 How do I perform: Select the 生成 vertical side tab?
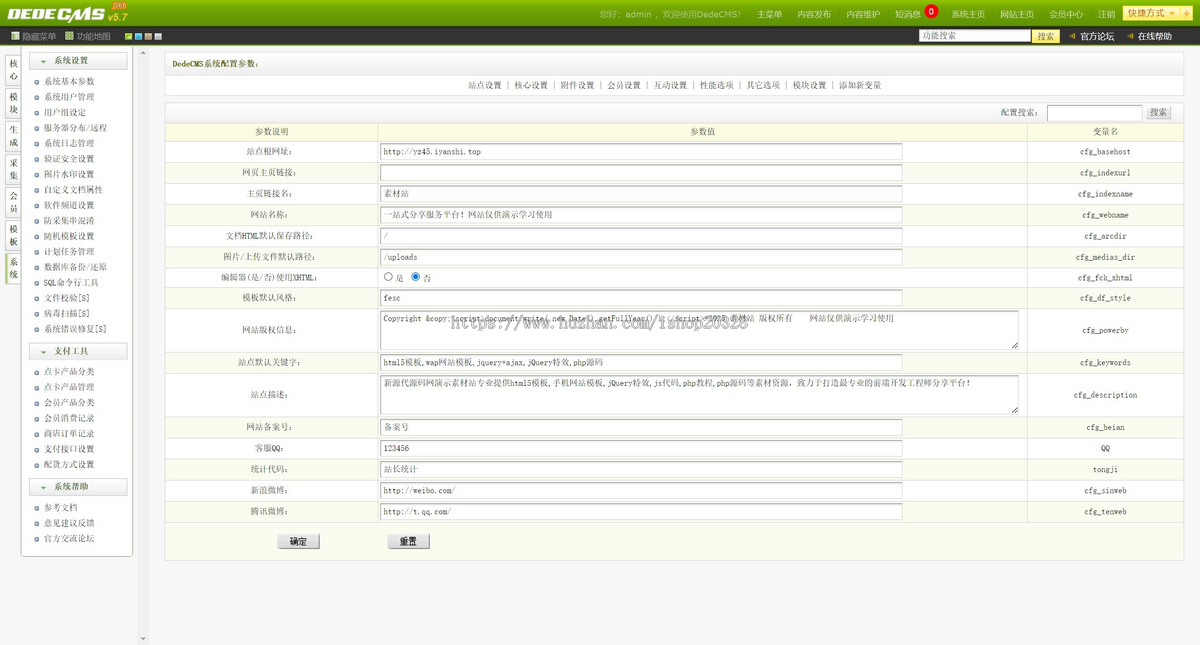click(13, 136)
